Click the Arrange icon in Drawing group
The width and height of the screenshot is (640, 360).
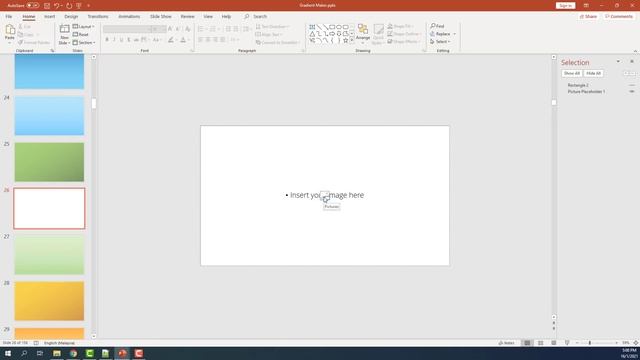coord(362,29)
